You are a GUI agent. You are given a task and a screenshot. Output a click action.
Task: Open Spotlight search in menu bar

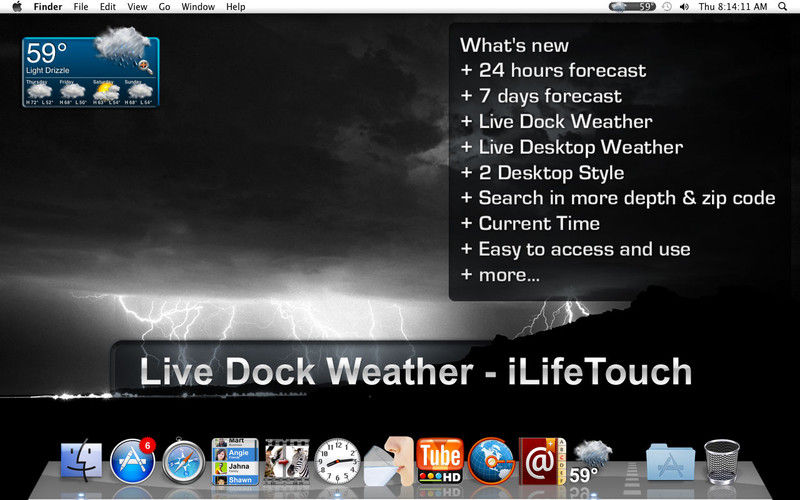[x=782, y=7]
